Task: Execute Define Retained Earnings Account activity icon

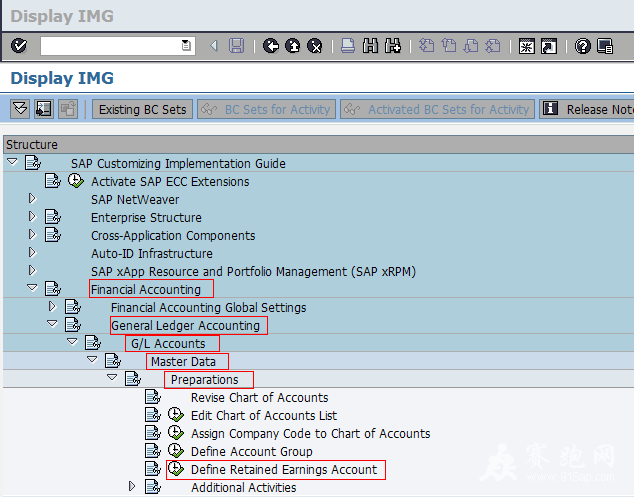Action: (x=176, y=468)
